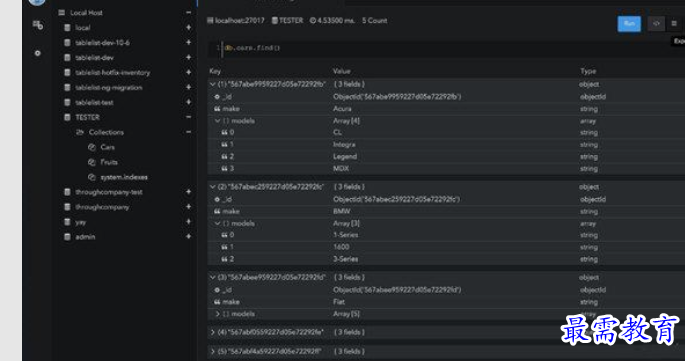Collapse the Collections folder
685x361 pixels.
189,132
